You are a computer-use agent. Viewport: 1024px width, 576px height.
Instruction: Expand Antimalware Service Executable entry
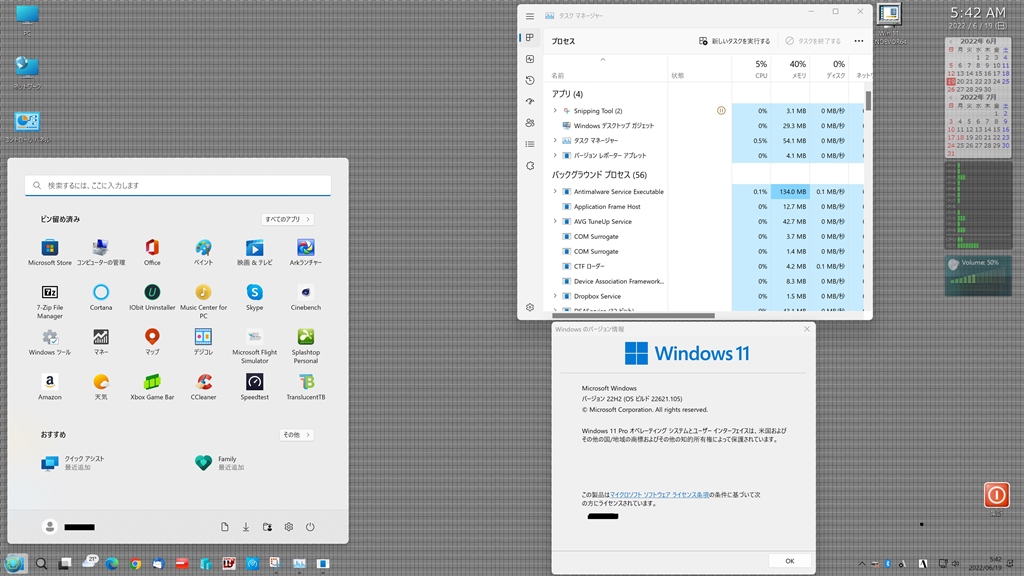tap(555, 191)
